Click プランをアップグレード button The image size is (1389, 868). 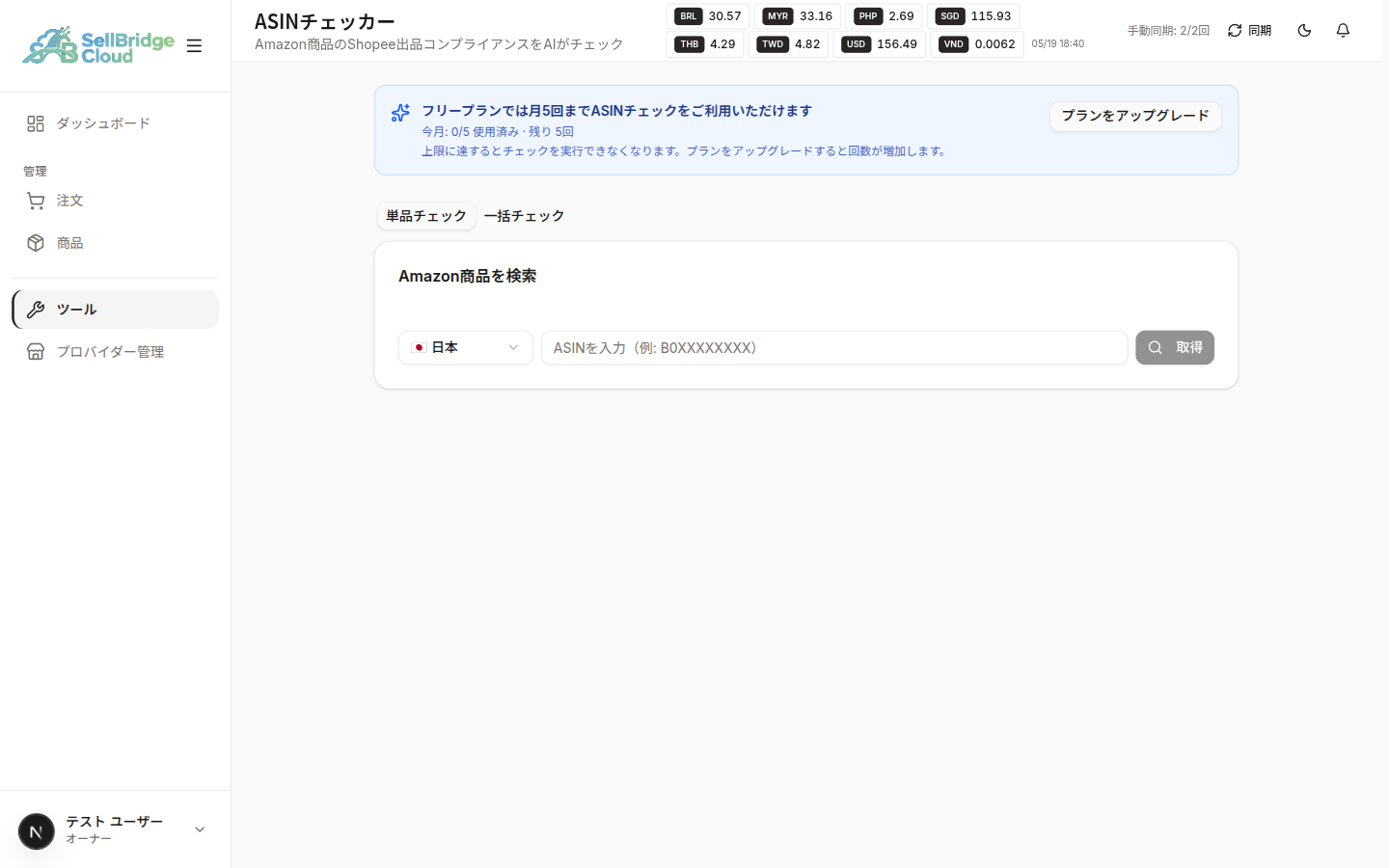click(x=1135, y=116)
